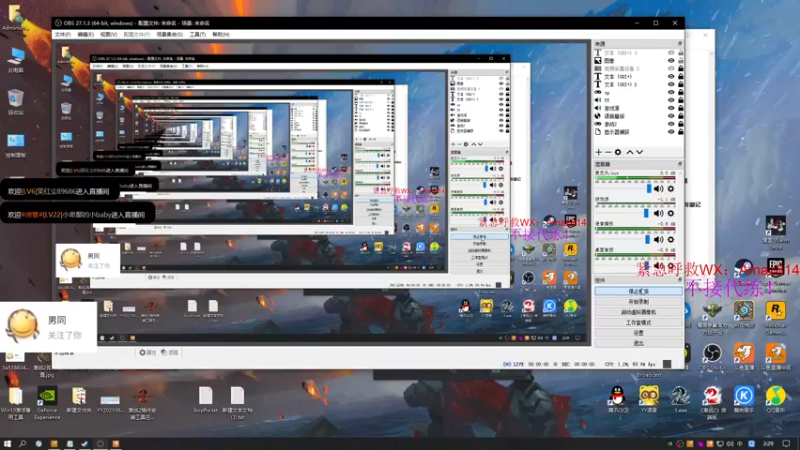The width and height of the screenshot is (800, 450).
Task: Open the 编辑(E) menu
Action: pos(86,35)
